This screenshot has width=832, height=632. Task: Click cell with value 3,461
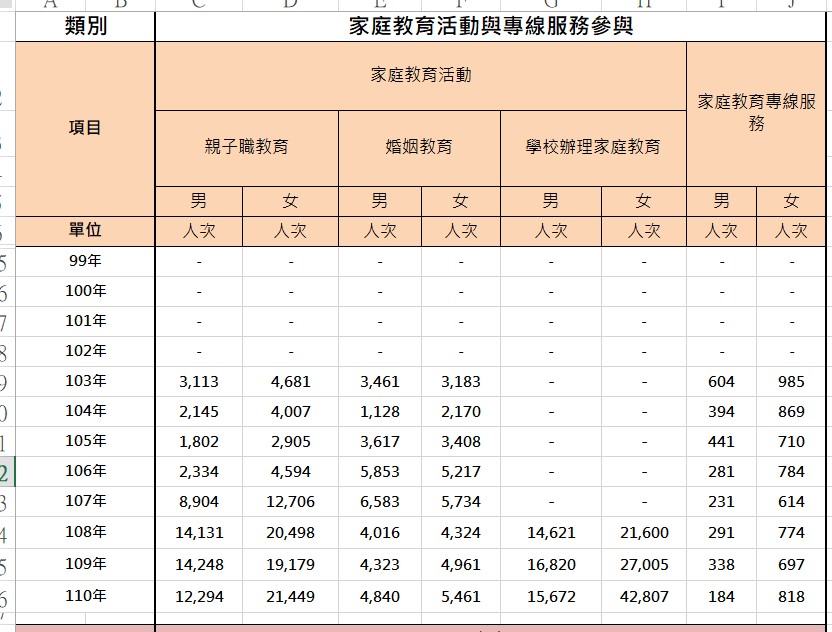[380, 382]
